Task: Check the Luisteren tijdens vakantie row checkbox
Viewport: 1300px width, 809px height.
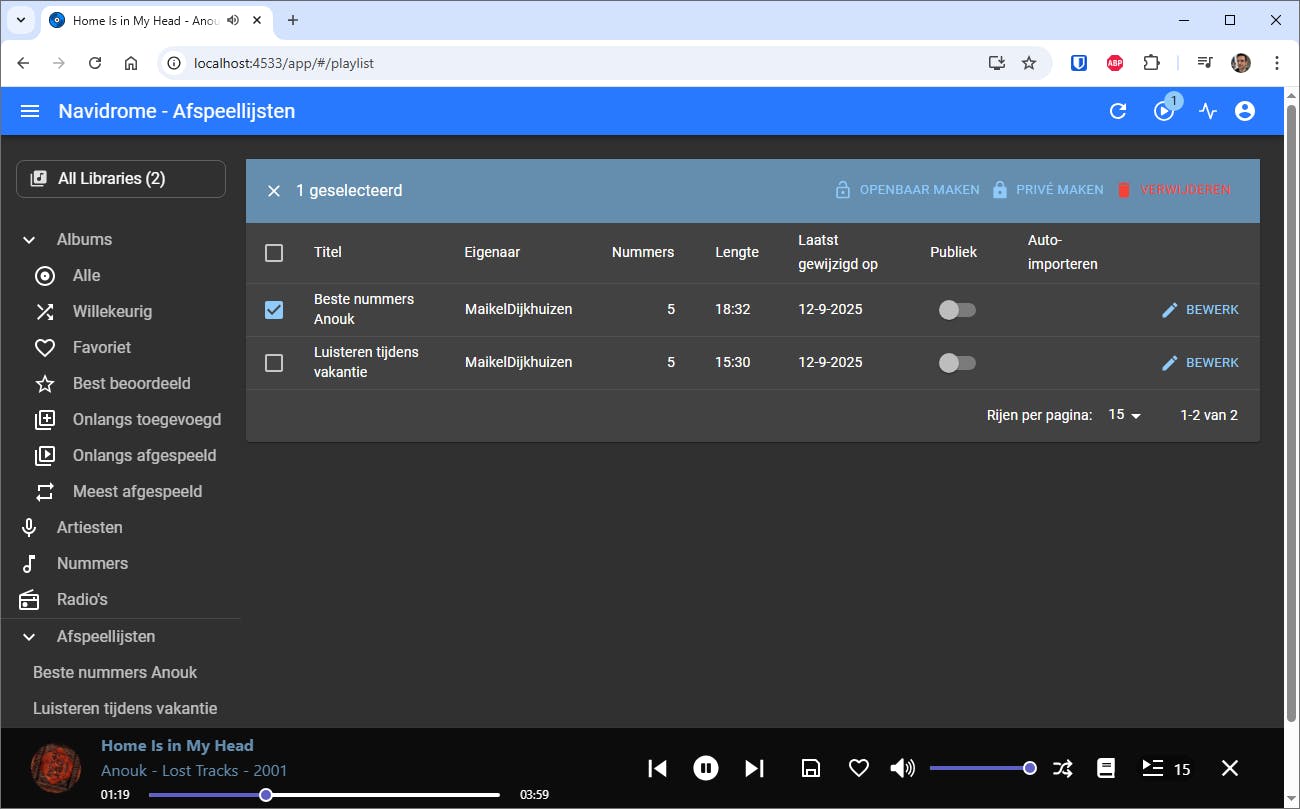Action: click(x=274, y=363)
